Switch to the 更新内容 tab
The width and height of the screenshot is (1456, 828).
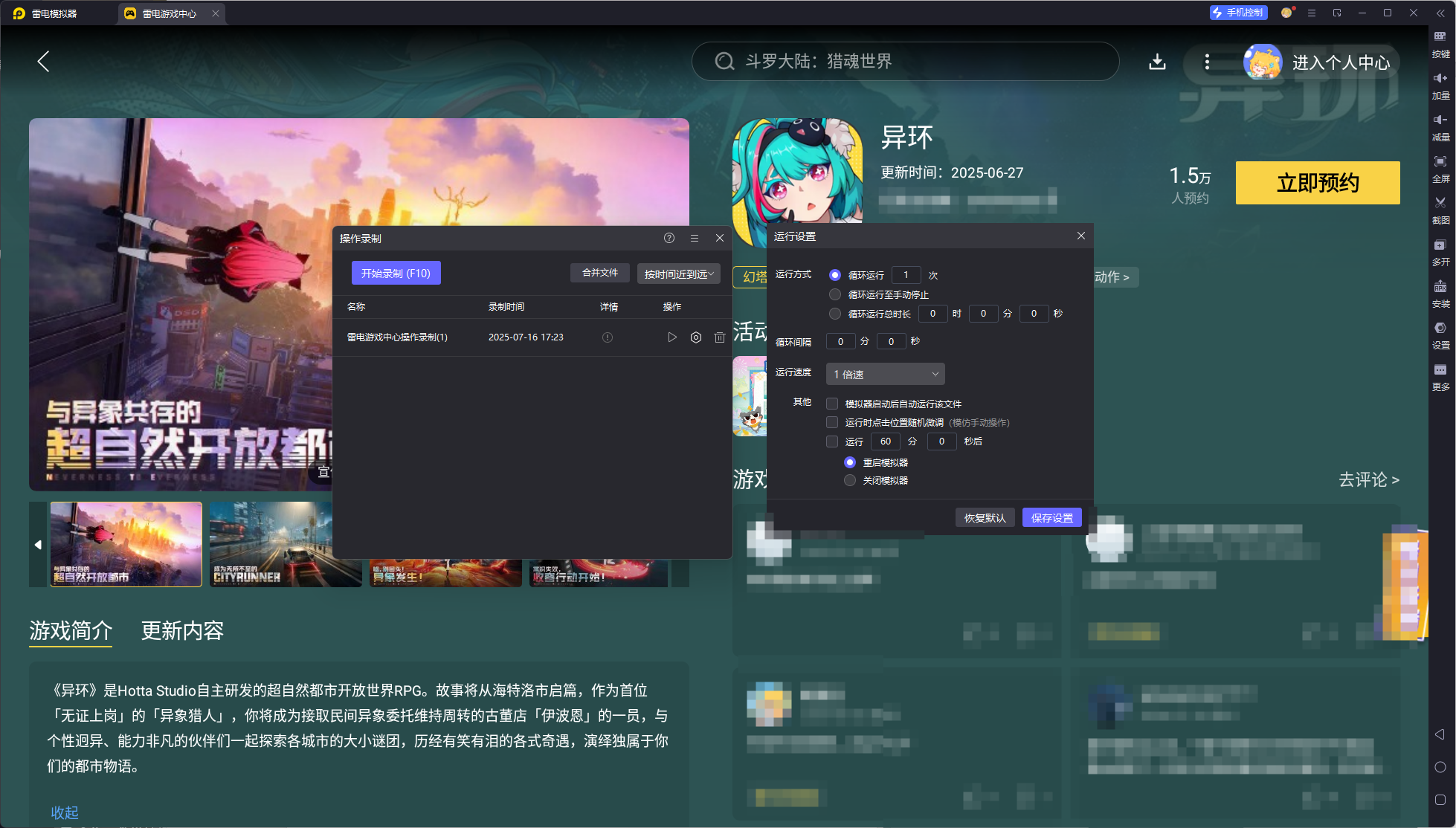[183, 631]
